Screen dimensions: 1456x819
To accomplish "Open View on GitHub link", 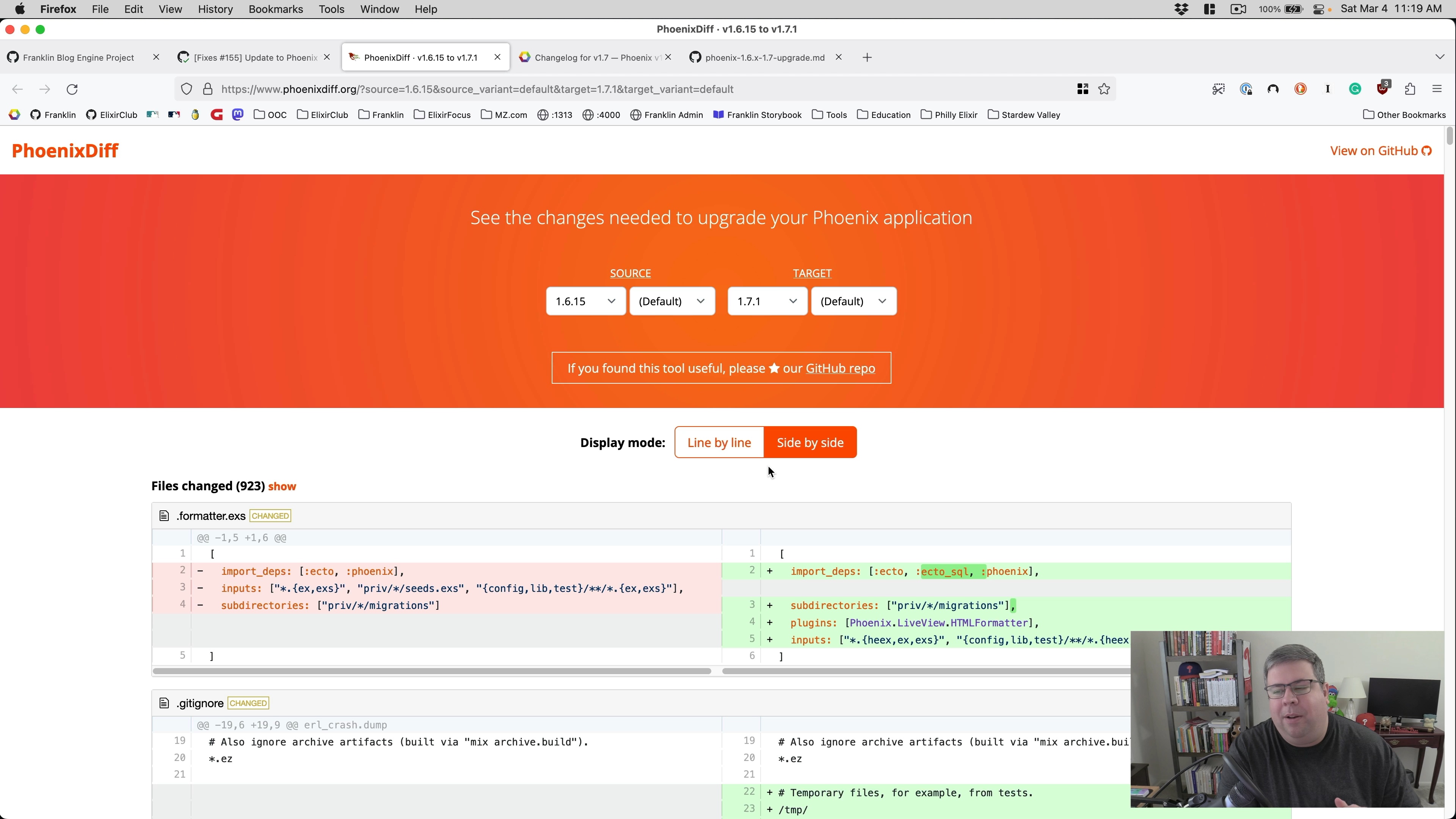I will [1380, 151].
